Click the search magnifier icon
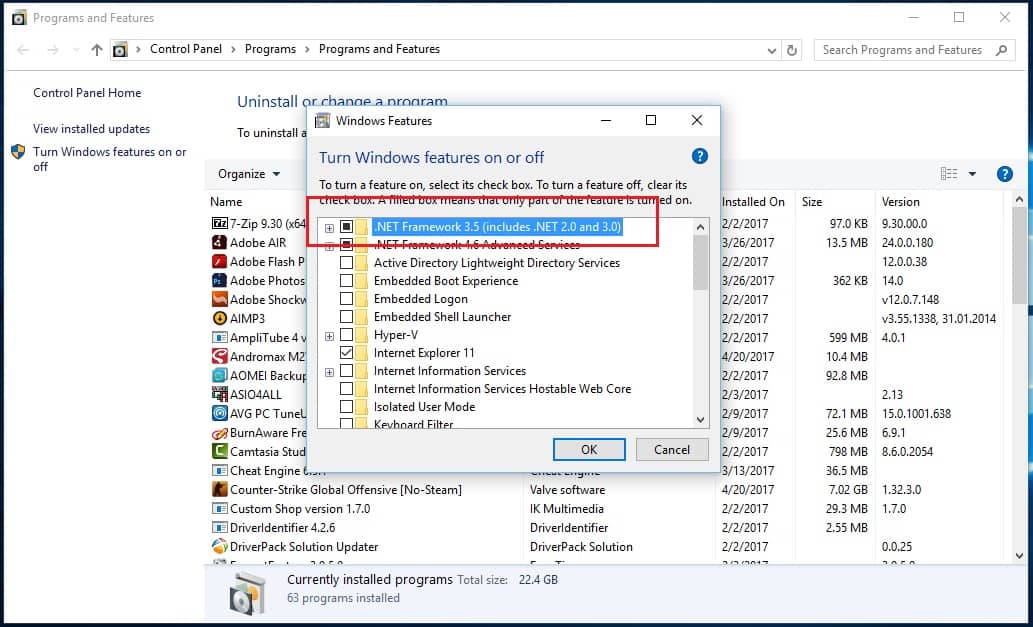Viewport: 1033px width, 627px height. click(x=1001, y=50)
